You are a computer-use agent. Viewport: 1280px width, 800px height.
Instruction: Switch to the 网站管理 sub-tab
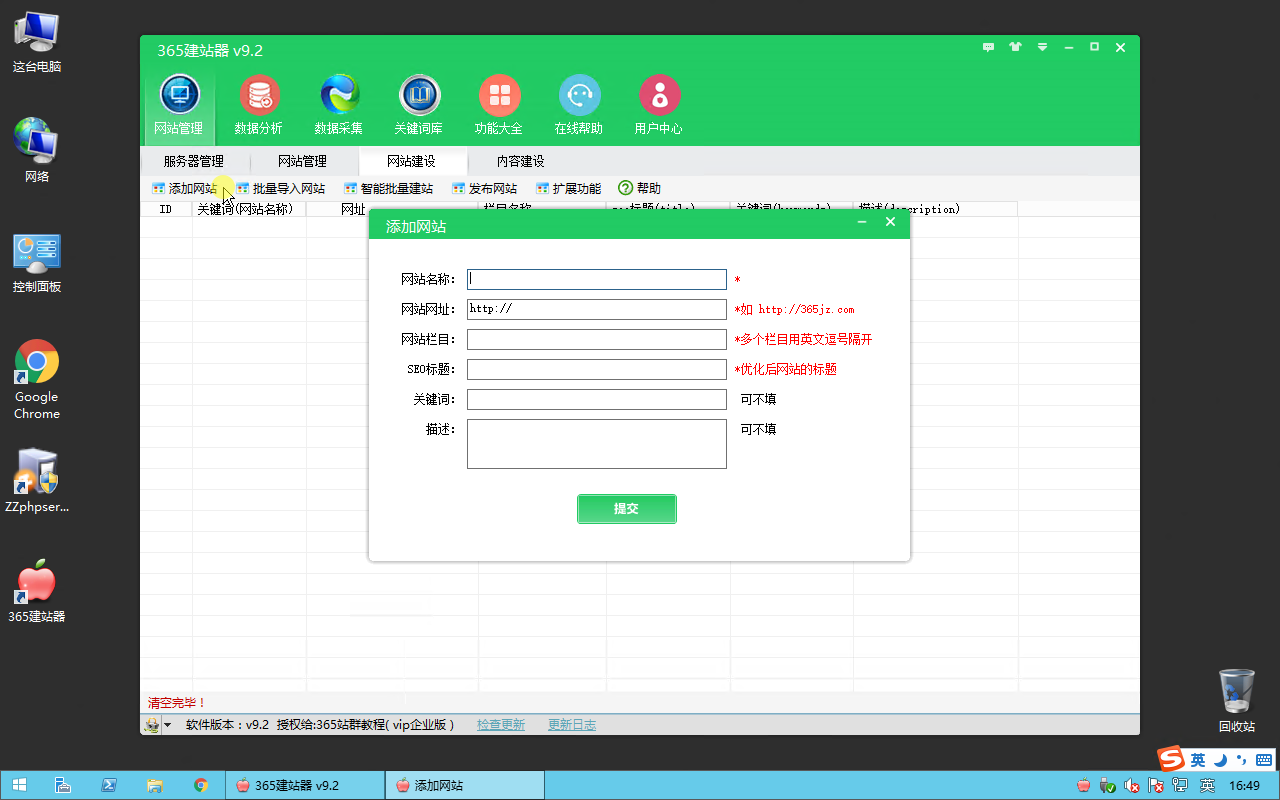[x=302, y=161]
